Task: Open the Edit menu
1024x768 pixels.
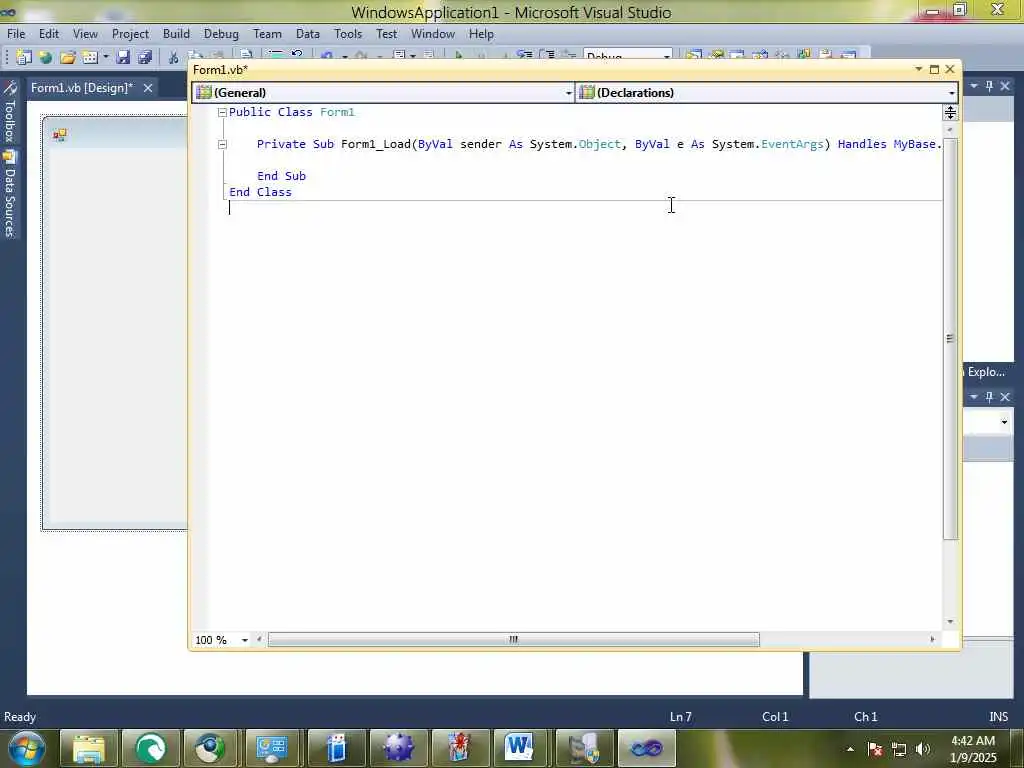Action: tap(48, 34)
